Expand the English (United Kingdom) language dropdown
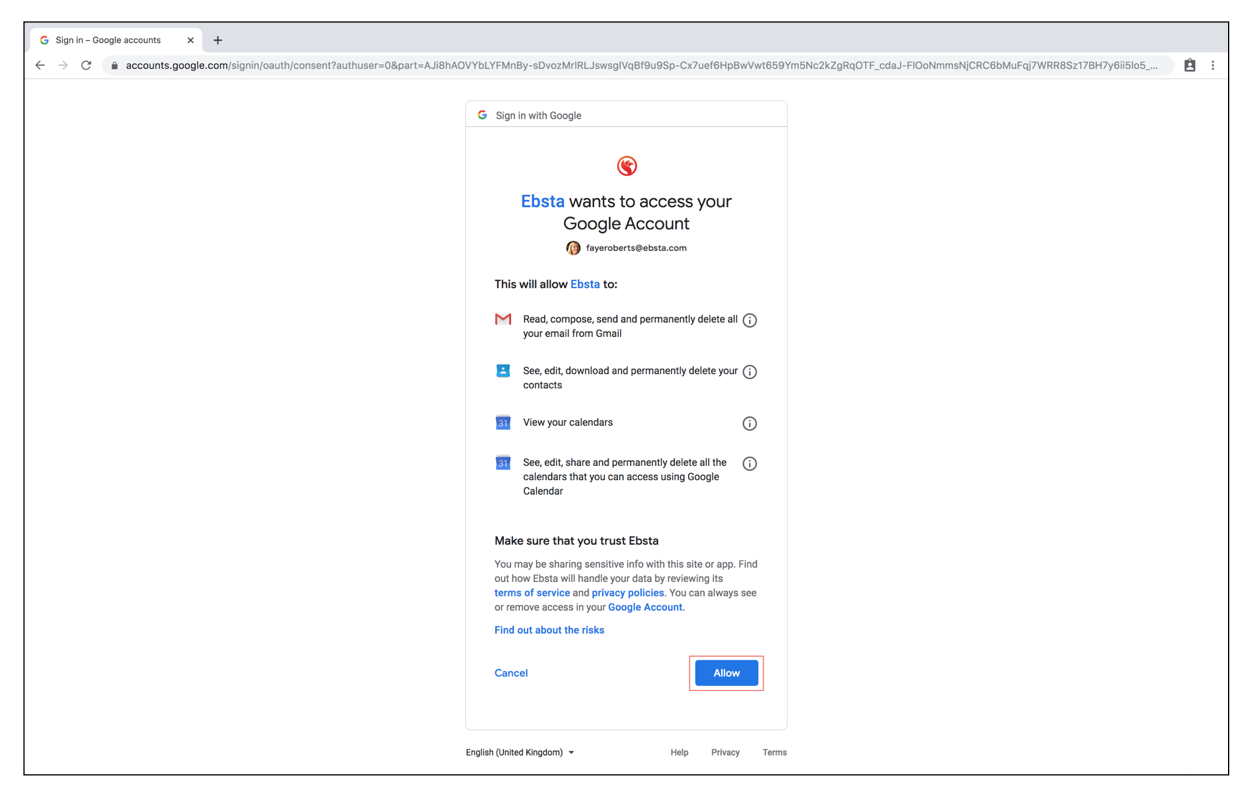Viewport: 1254px width, 796px height. (520, 753)
